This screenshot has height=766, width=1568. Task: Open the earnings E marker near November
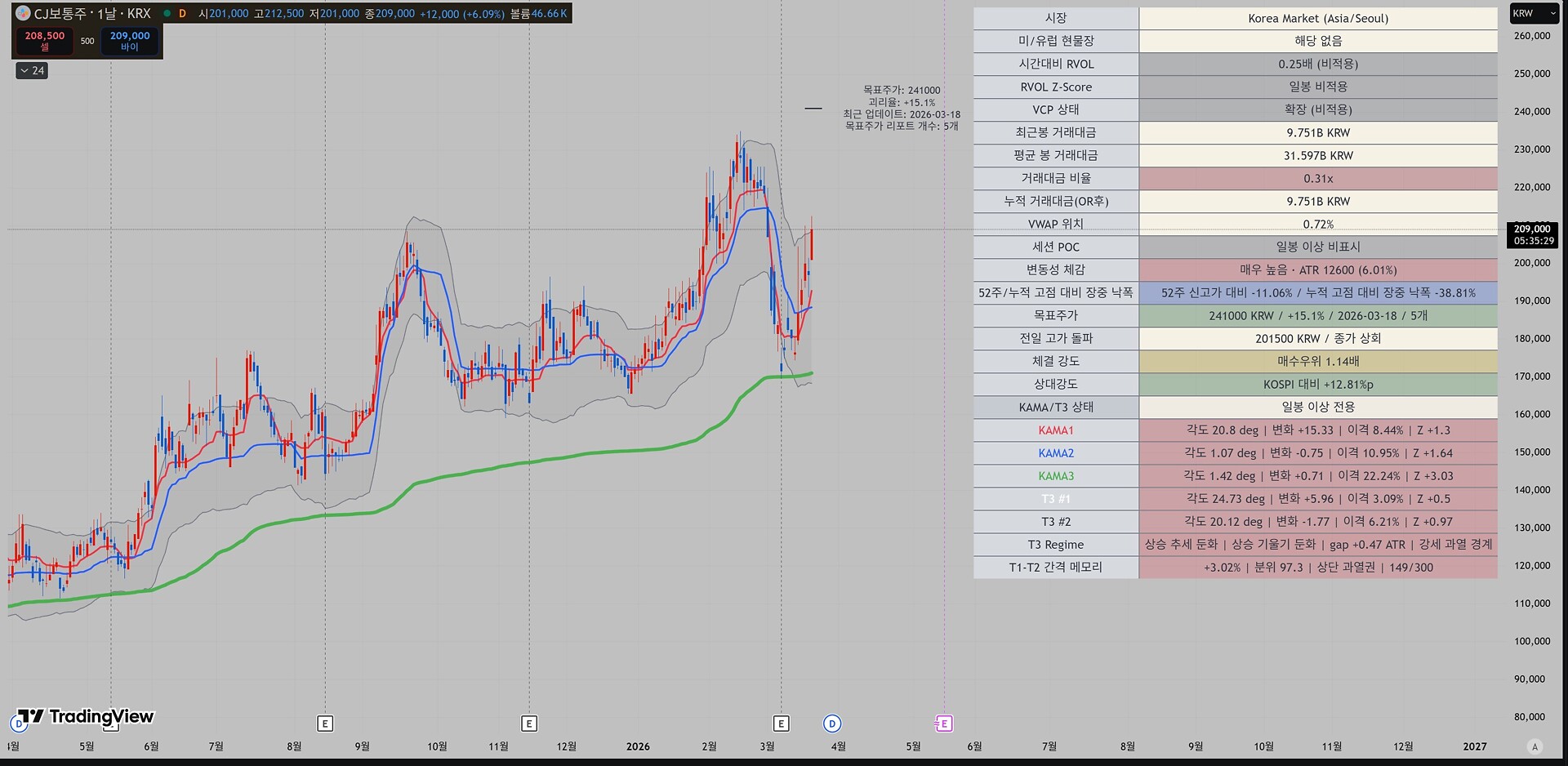(529, 724)
